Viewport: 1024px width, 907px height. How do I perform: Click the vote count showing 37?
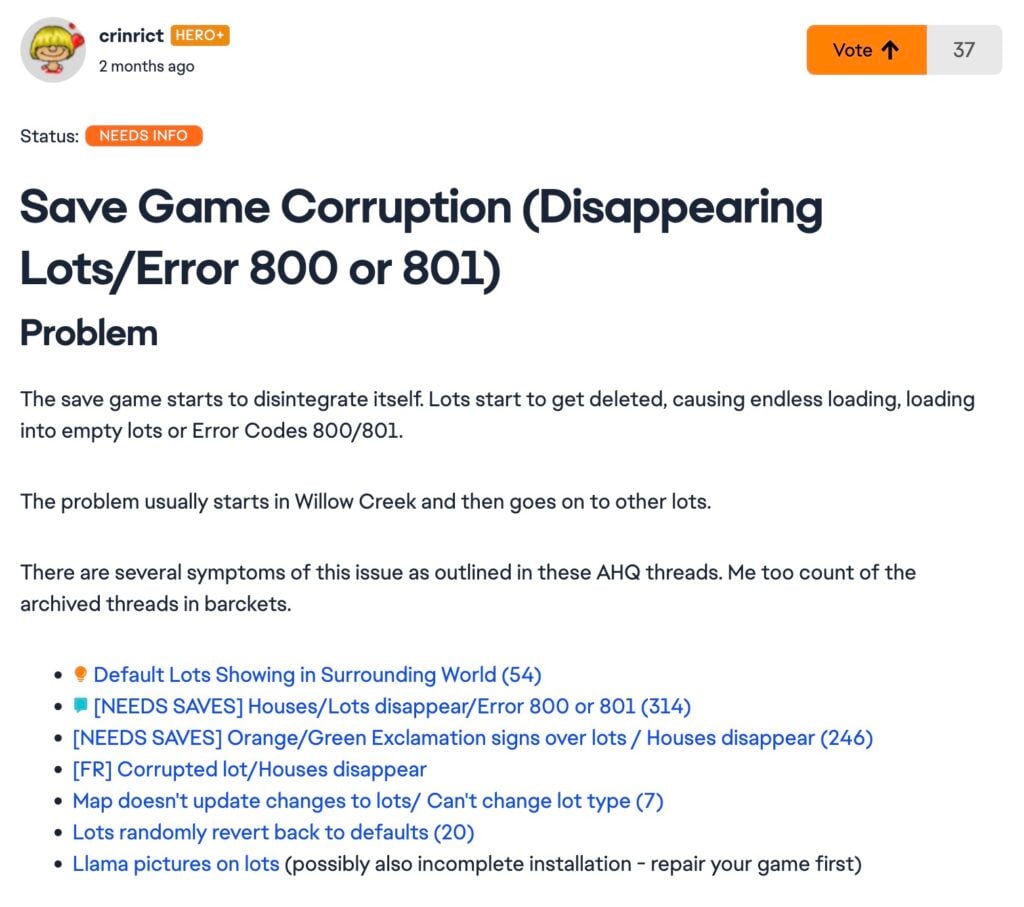tap(963, 50)
